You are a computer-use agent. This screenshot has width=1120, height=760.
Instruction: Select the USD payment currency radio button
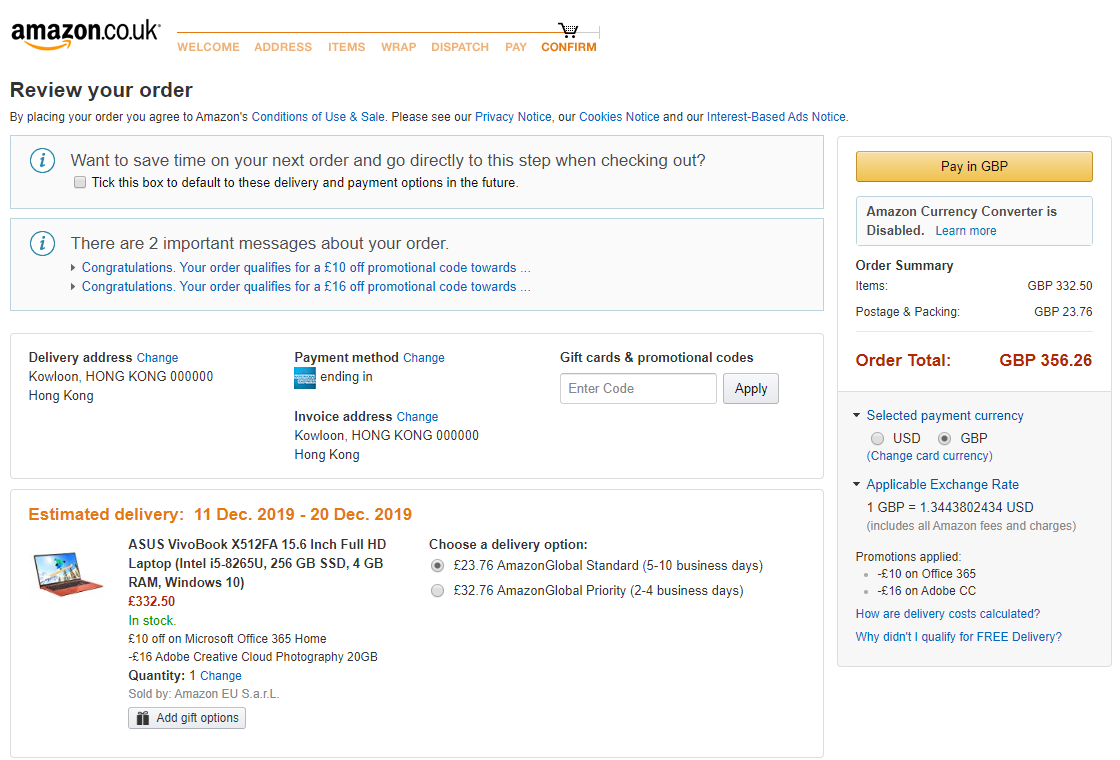[877, 438]
